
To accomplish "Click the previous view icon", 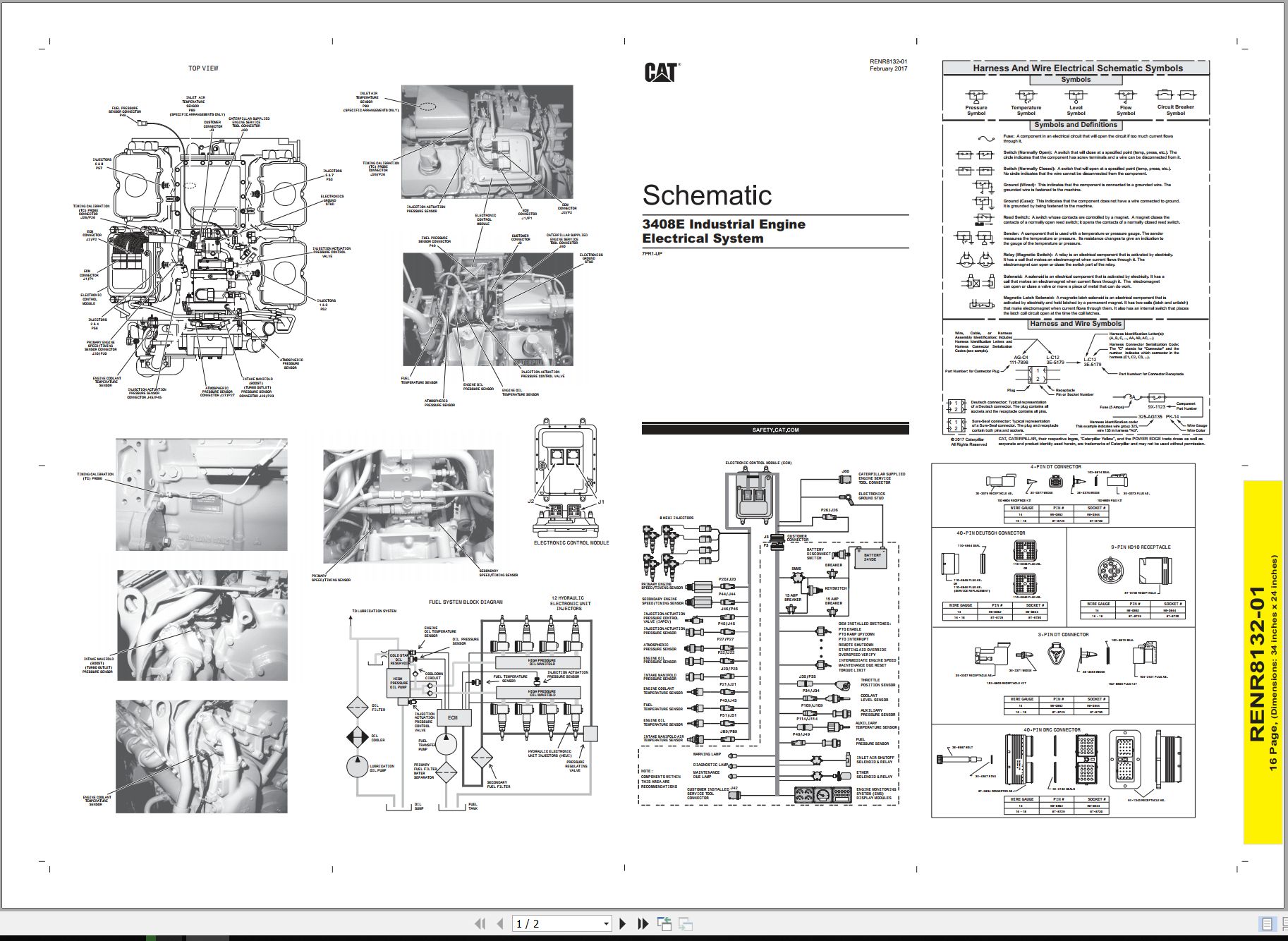I will (x=664, y=923).
